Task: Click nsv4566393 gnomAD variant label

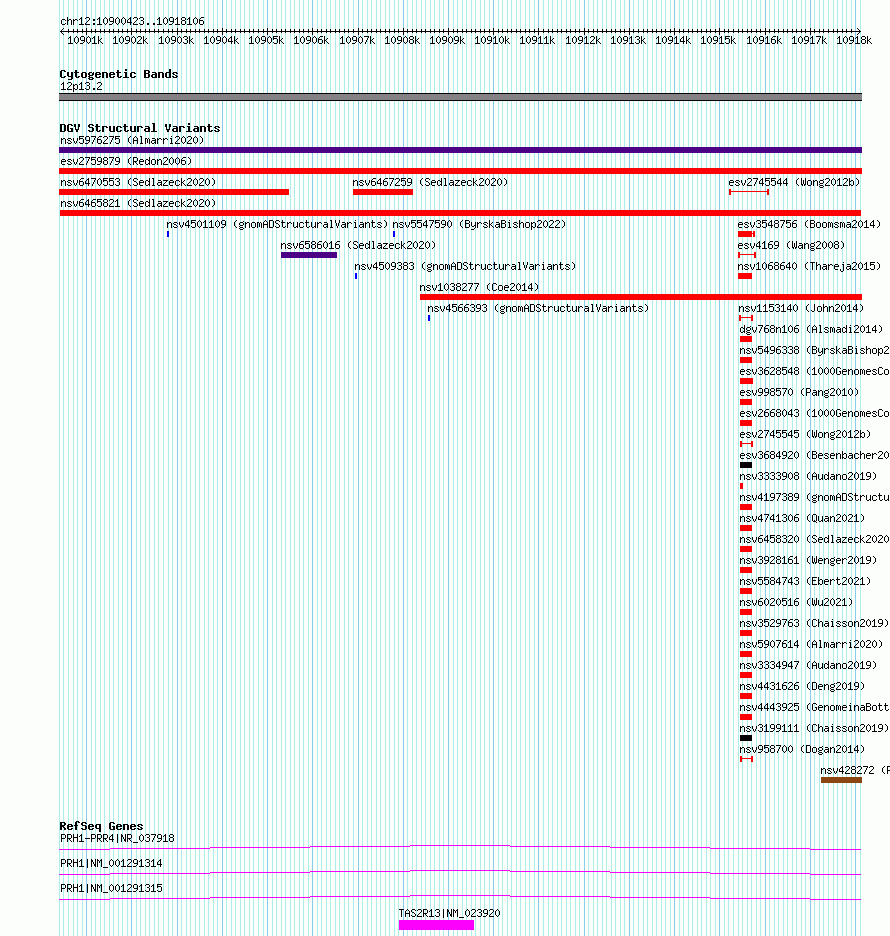Action: point(538,308)
